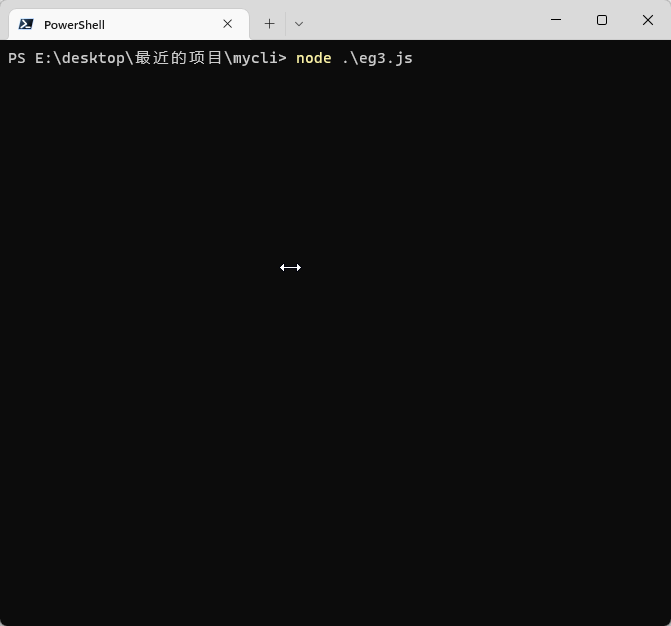This screenshot has width=671, height=626.
Task: Close the terminal window
Action: pyautogui.click(x=648, y=20)
